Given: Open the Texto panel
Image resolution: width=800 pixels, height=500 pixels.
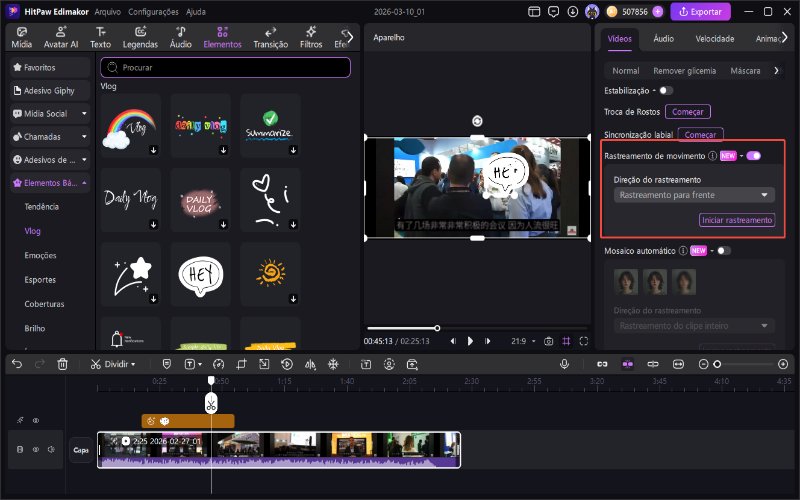Looking at the screenshot, I should point(101,38).
